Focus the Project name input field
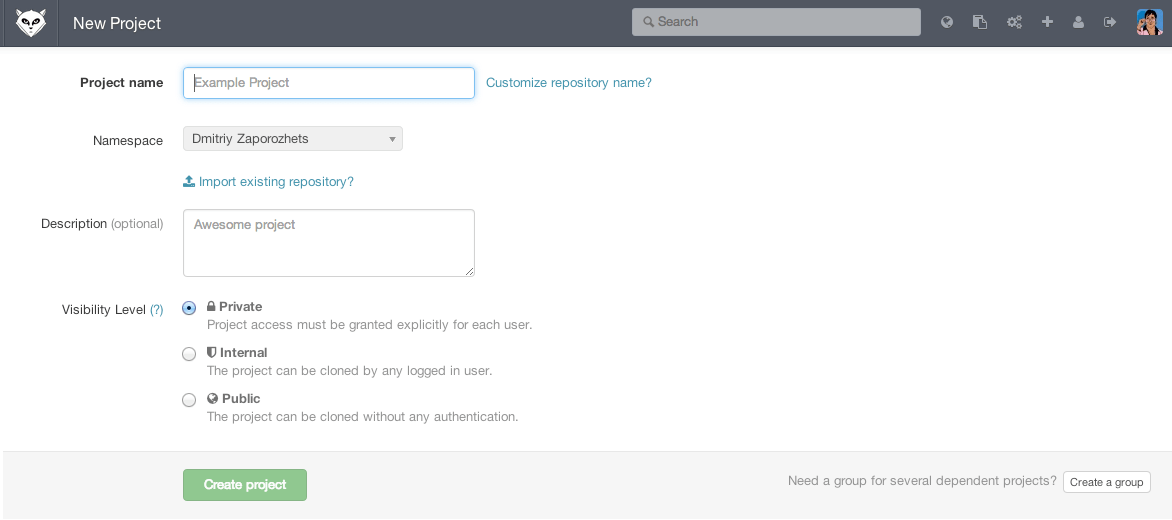This screenshot has height=520, width=1172. coord(328,83)
